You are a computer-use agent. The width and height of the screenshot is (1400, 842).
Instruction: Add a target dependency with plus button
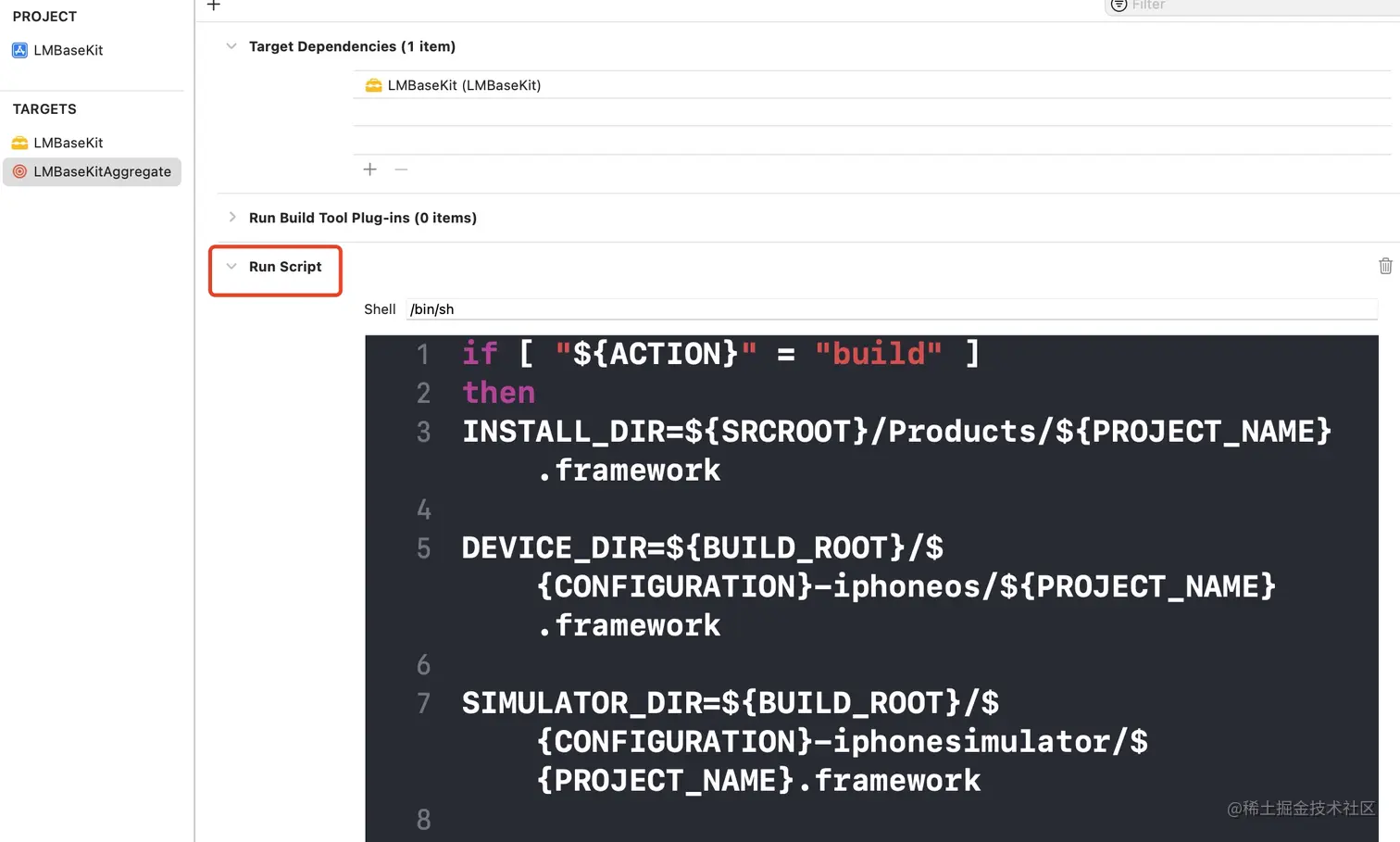pyautogui.click(x=369, y=170)
